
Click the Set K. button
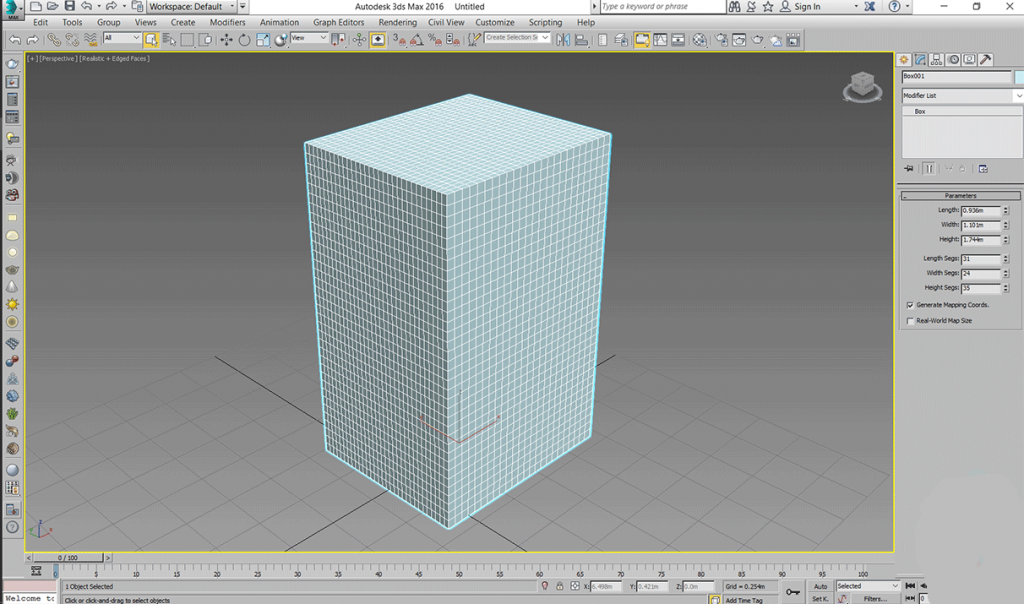(820, 599)
